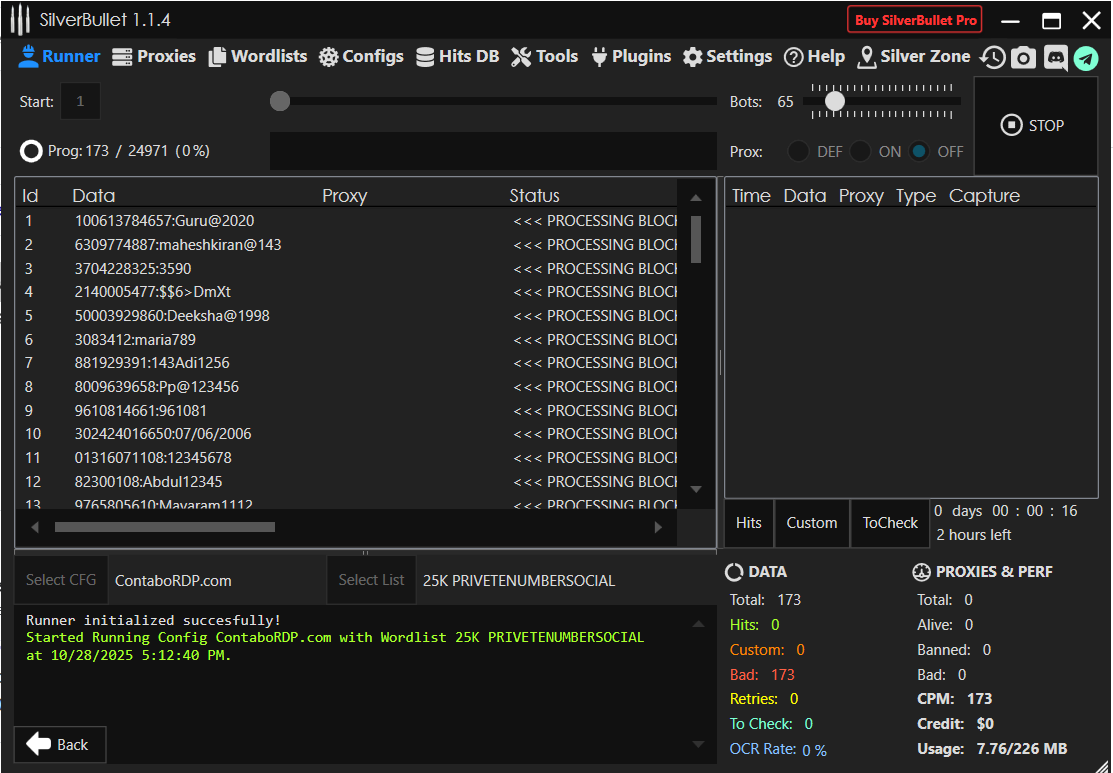1113x773 pixels.
Task: Set proxy mode to DEF
Action: pos(798,151)
